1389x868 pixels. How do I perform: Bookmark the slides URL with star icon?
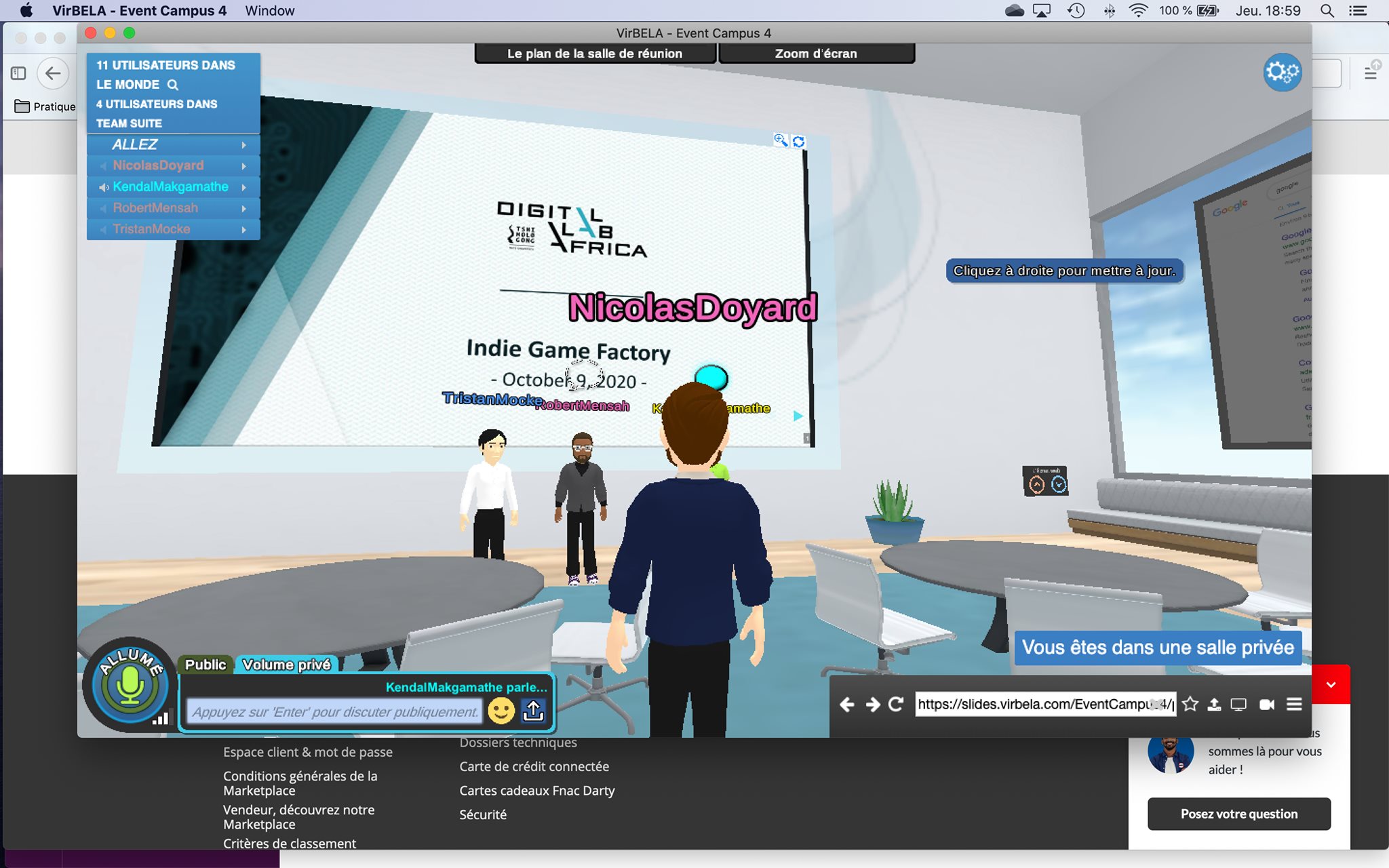1190,705
